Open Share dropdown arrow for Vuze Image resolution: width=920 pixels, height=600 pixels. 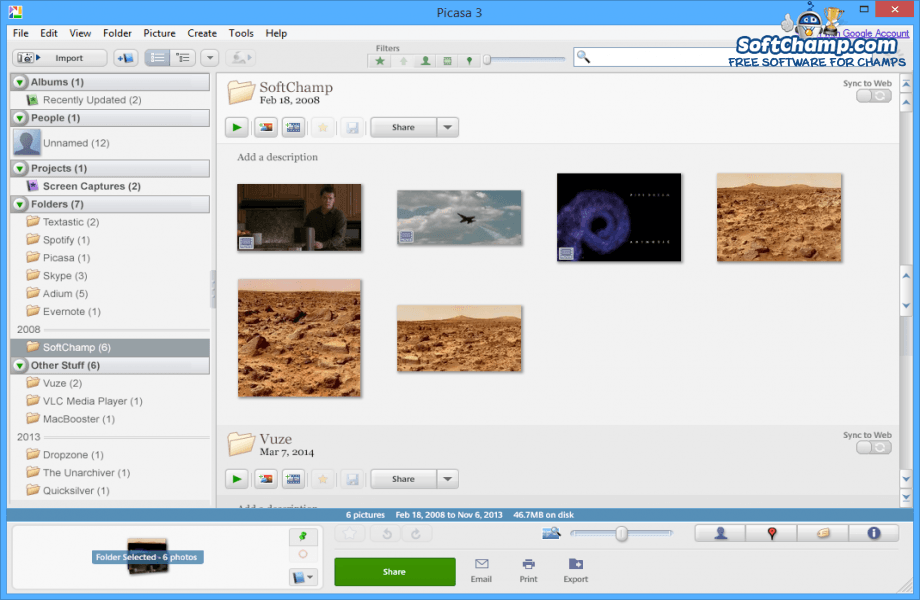[x=448, y=479]
